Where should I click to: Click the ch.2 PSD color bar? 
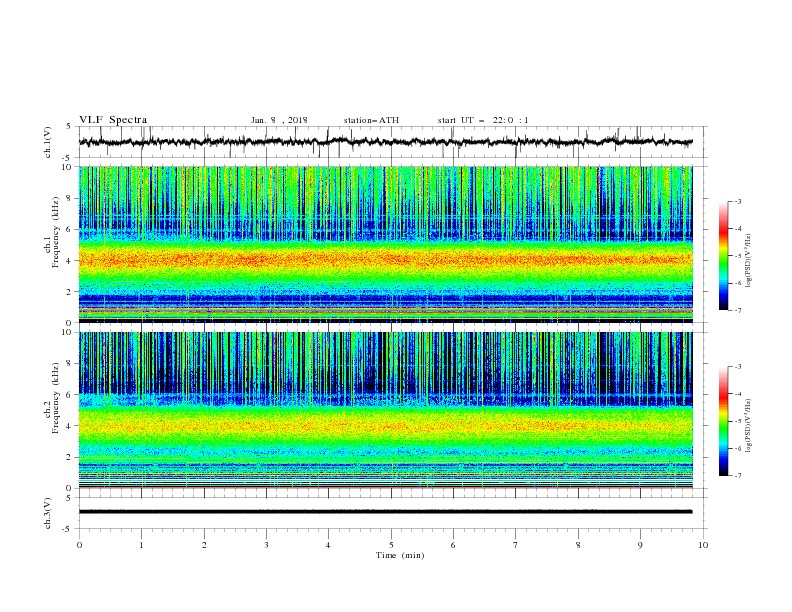pos(723,421)
